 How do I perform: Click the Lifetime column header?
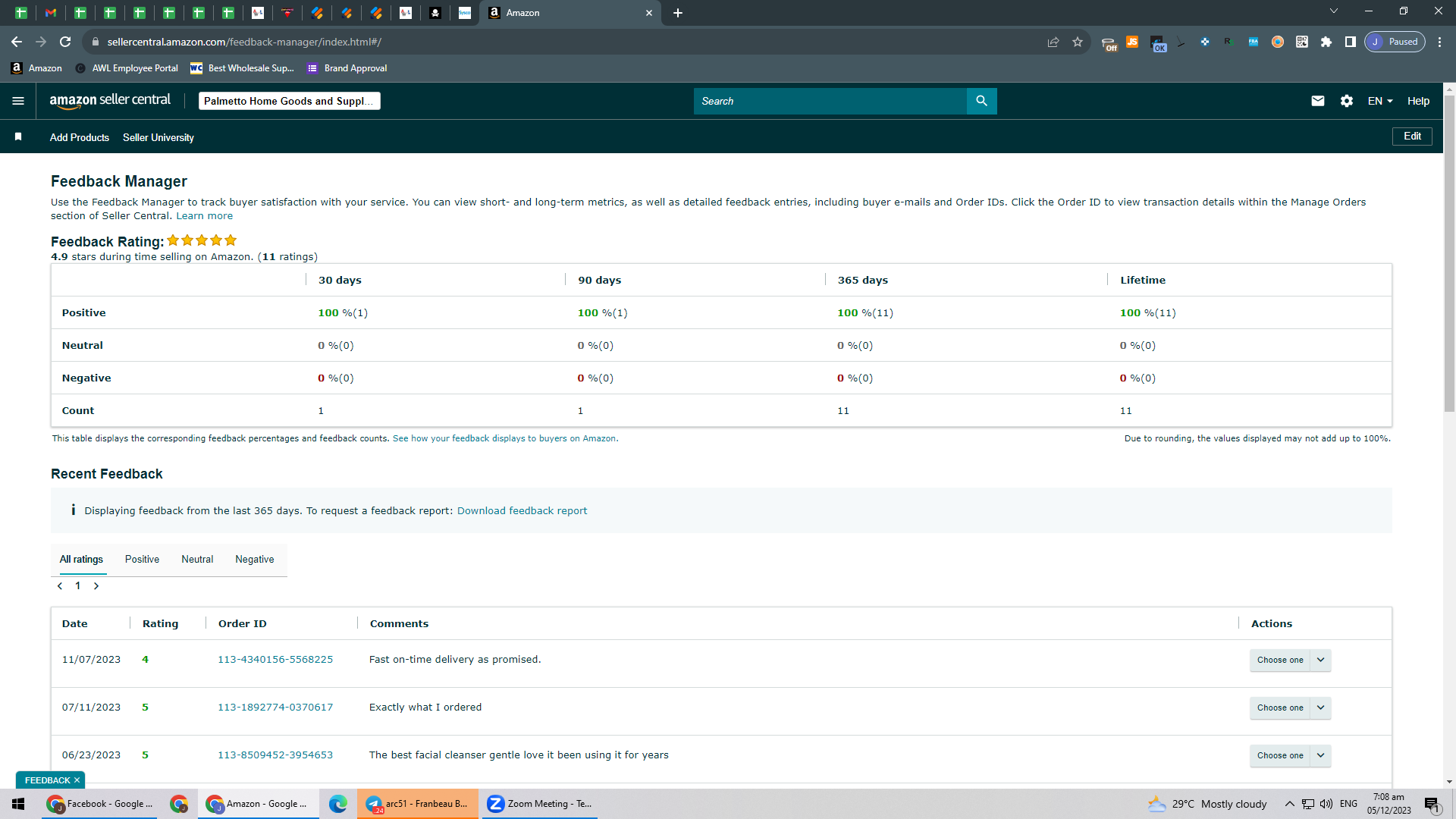tap(1143, 280)
